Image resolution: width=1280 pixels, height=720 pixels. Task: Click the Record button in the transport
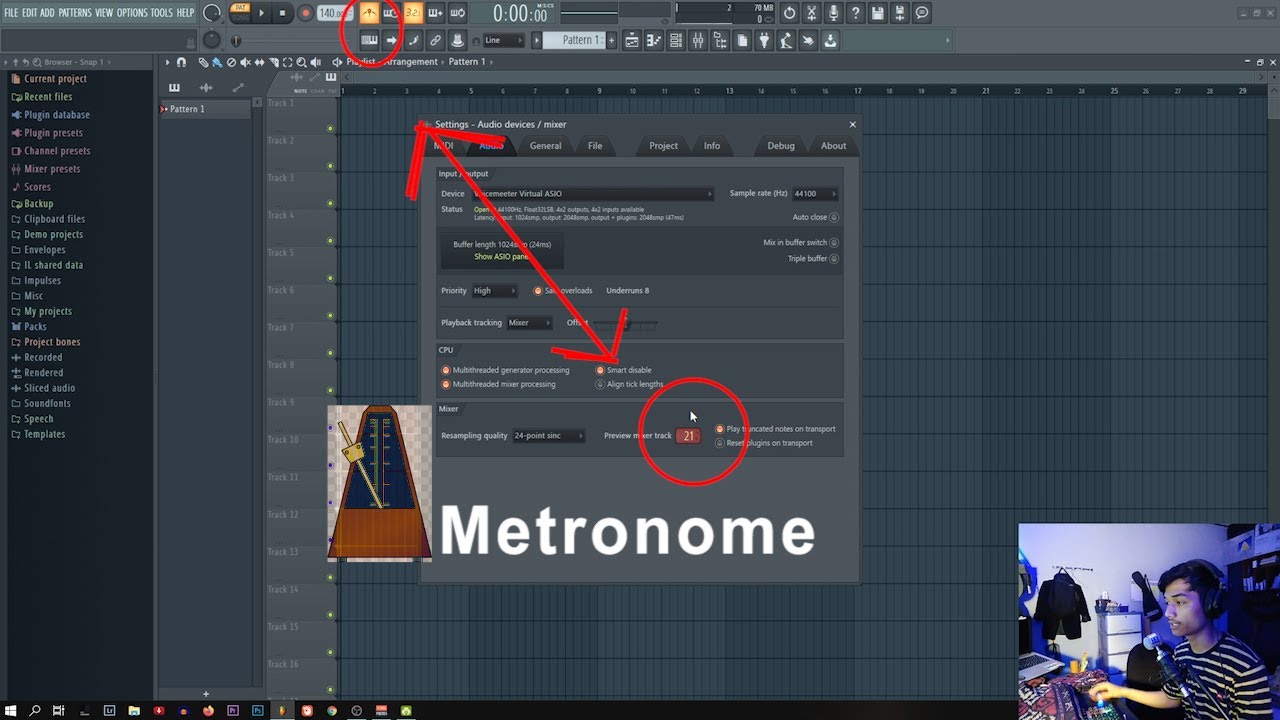click(x=306, y=13)
